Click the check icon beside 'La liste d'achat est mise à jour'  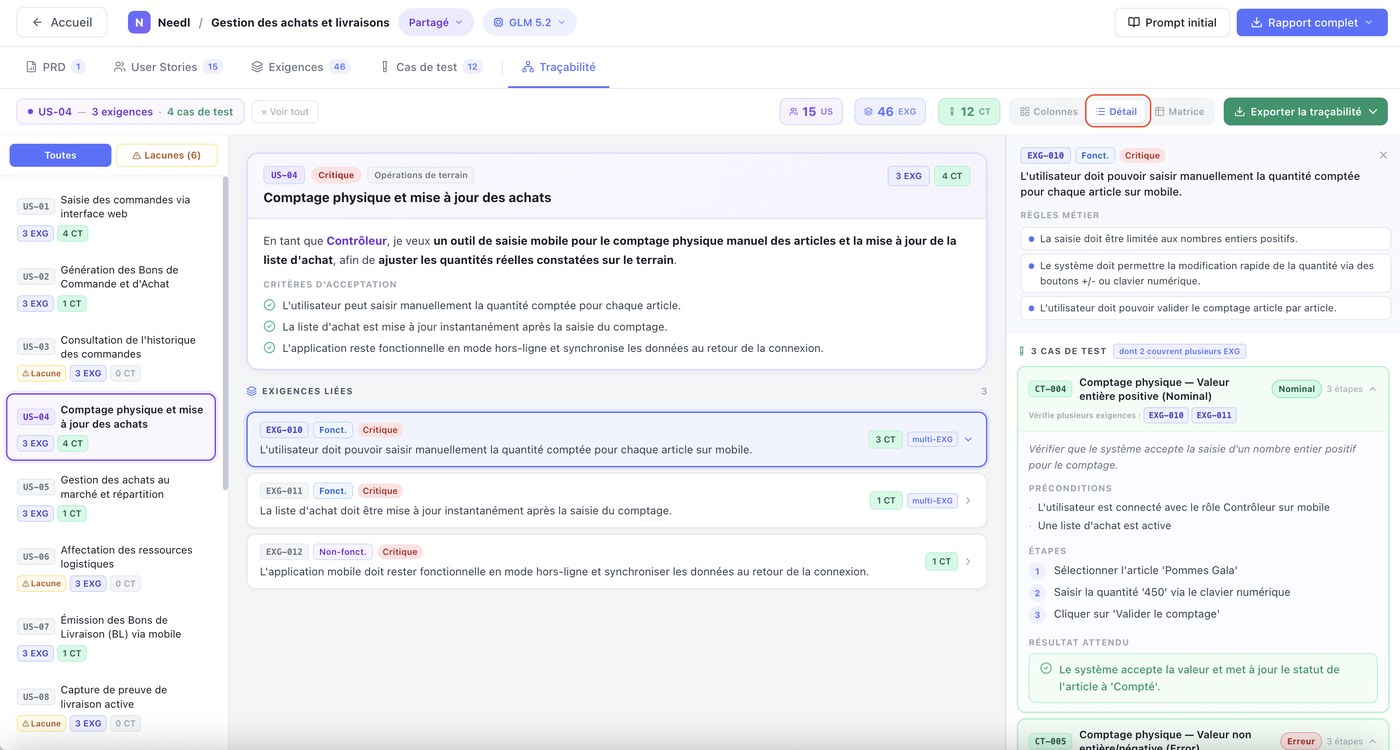click(x=269, y=327)
